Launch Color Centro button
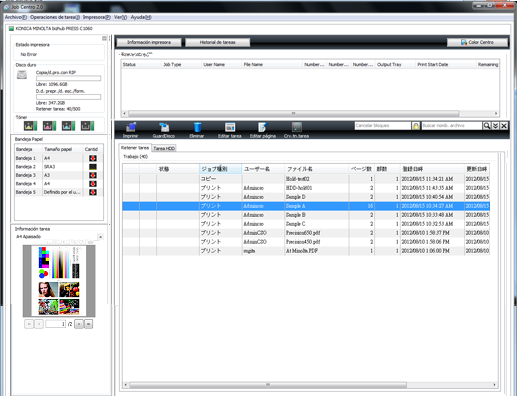The height and width of the screenshot is (396, 517). pos(477,42)
